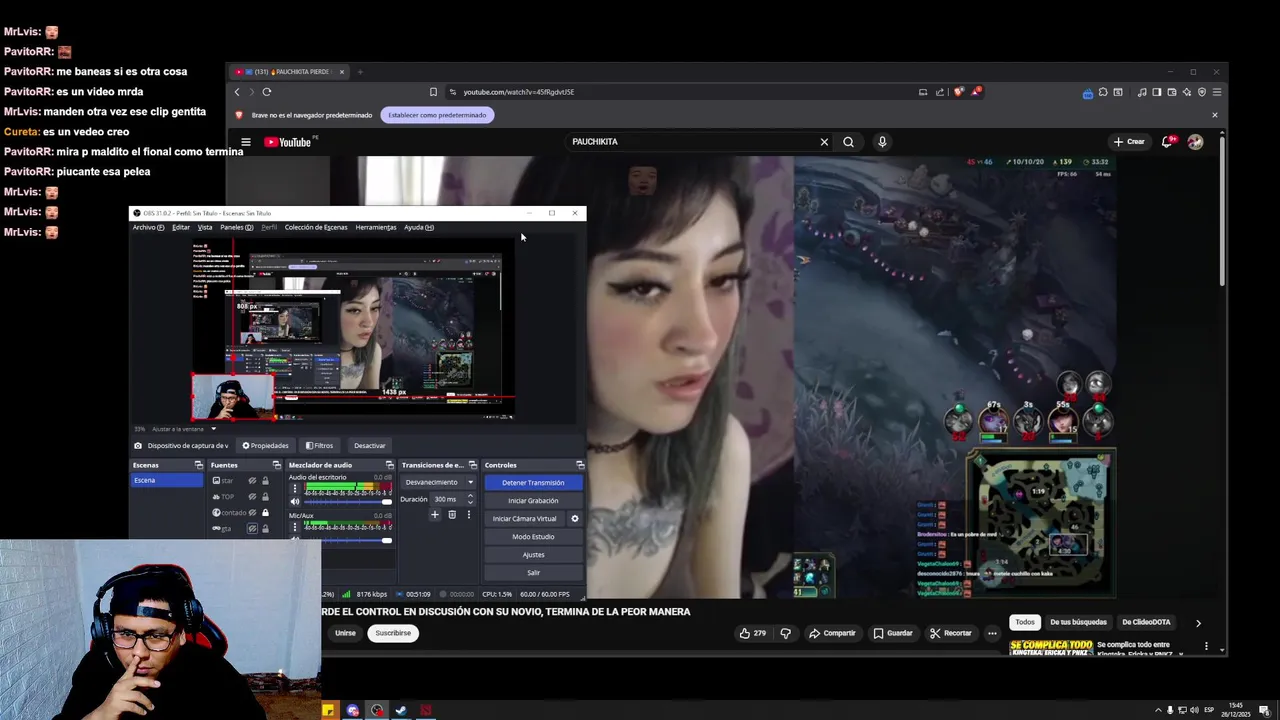Screen dimensions: 1280x720
Task: Start voice search with microphone icon
Action: click(x=882, y=142)
